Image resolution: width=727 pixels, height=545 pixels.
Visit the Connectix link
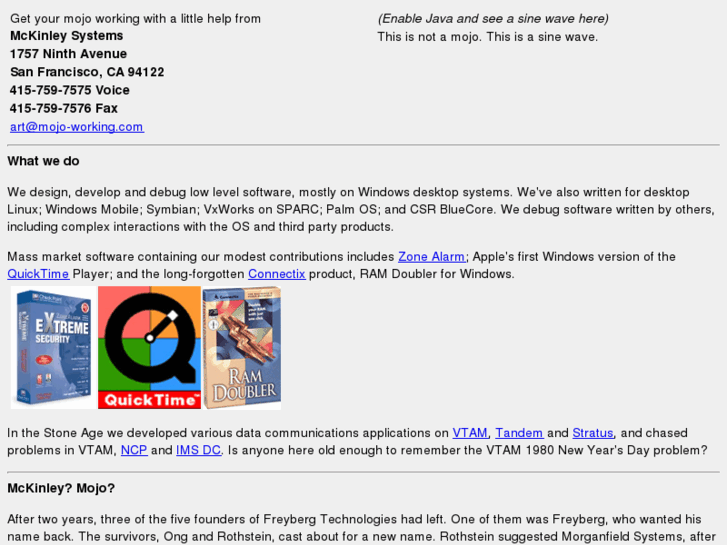[277, 274]
